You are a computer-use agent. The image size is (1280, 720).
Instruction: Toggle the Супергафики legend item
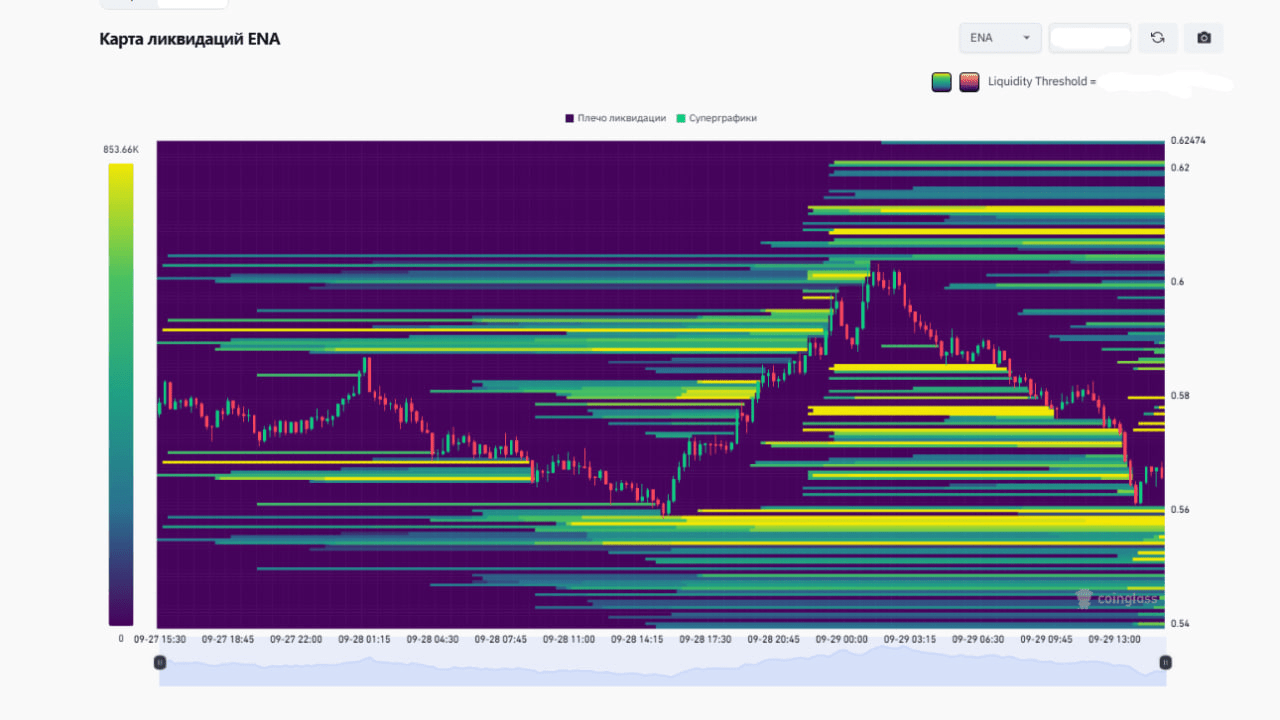point(720,118)
